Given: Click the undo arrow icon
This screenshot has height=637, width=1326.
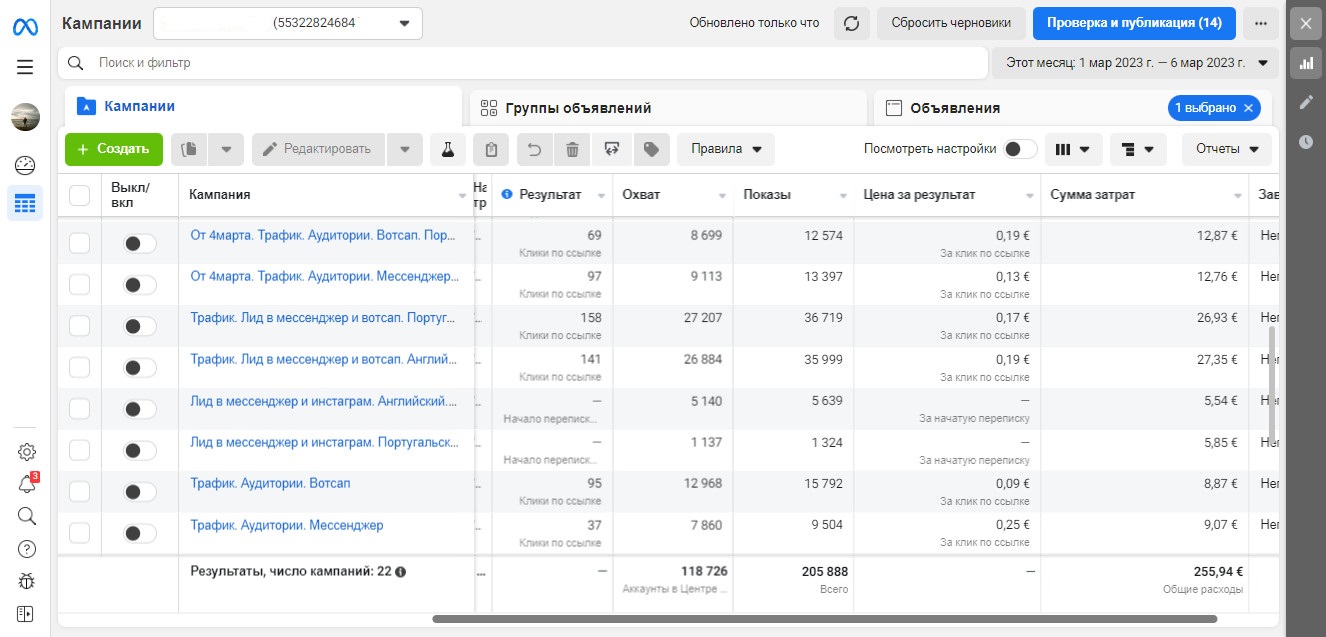Looking at the screenshot, I should [x=534, y=150].
